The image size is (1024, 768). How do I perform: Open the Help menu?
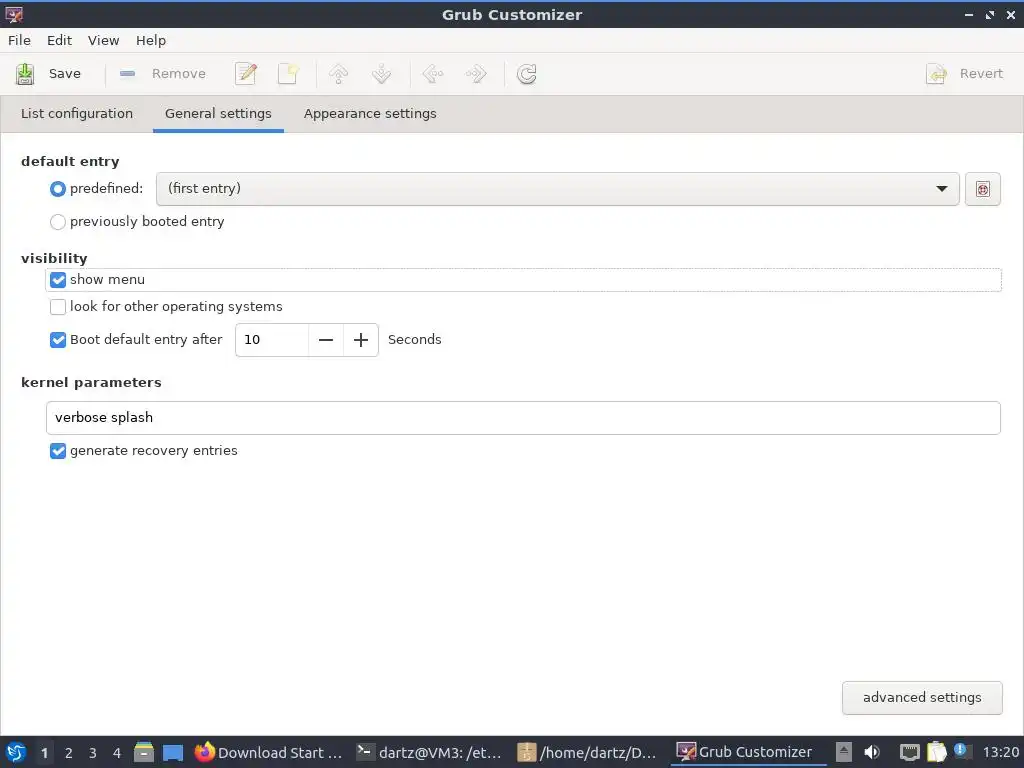151,40
